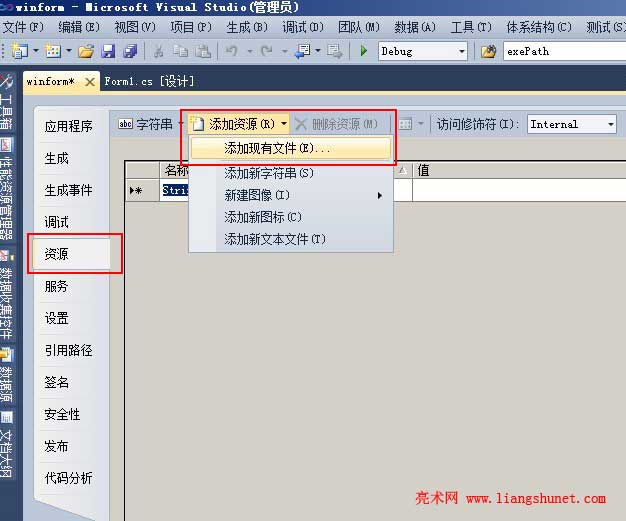Open the Data (数据) menu
The width and height of the screenshot is (626, 521).
pyautogui.click(x=415, y=27)
